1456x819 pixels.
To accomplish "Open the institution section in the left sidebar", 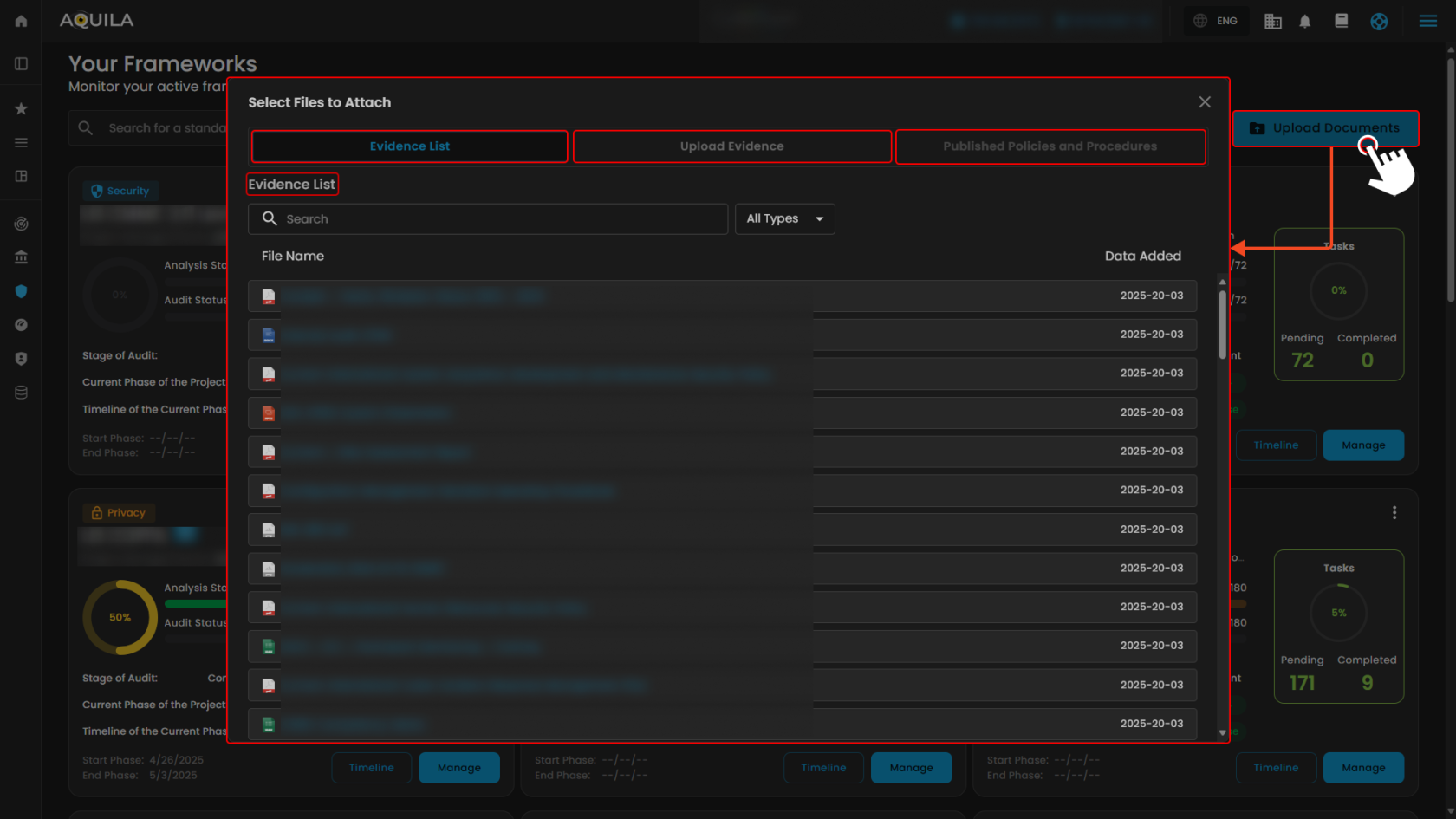I will tap(21, 257).
